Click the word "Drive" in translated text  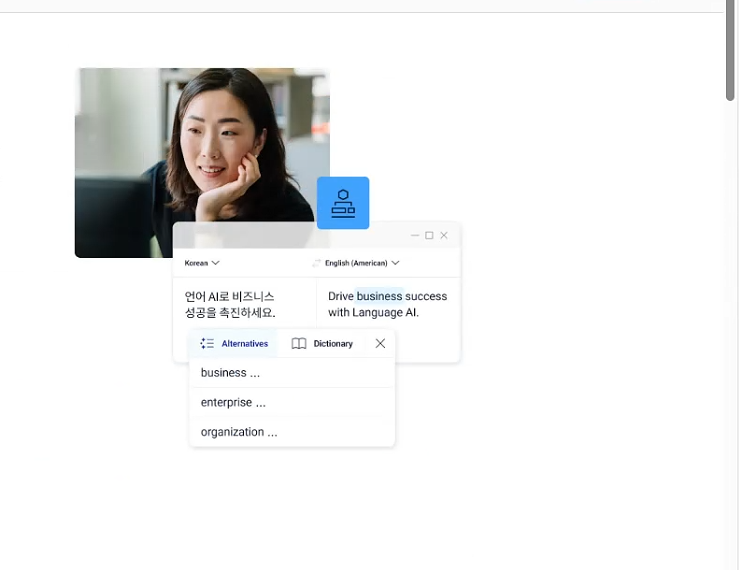point(341,296)
